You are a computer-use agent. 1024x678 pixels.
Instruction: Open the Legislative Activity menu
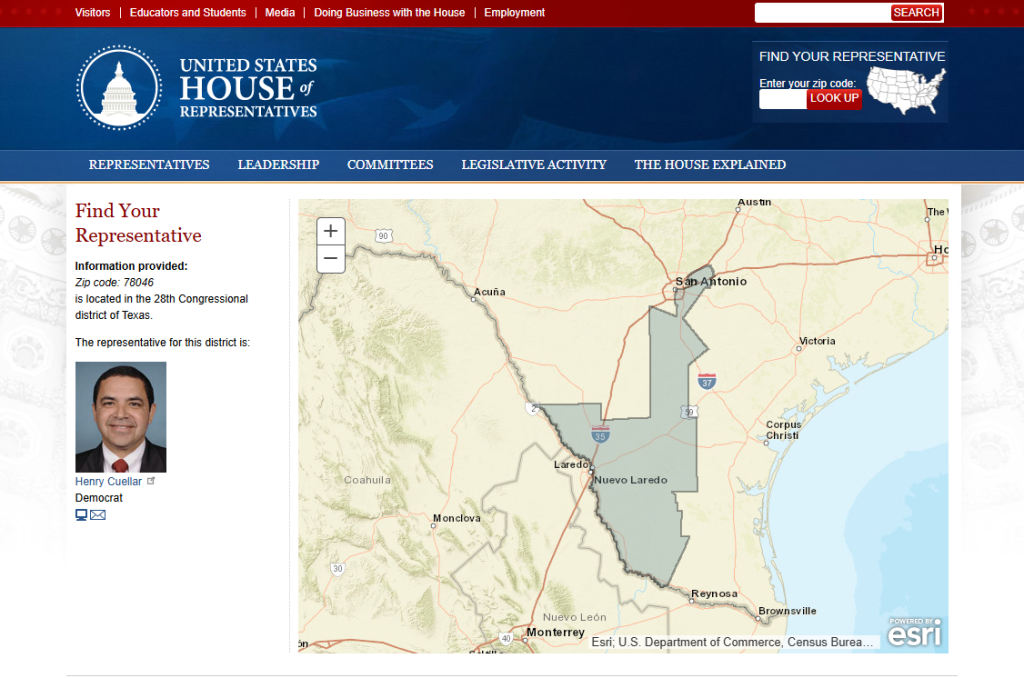534,165
